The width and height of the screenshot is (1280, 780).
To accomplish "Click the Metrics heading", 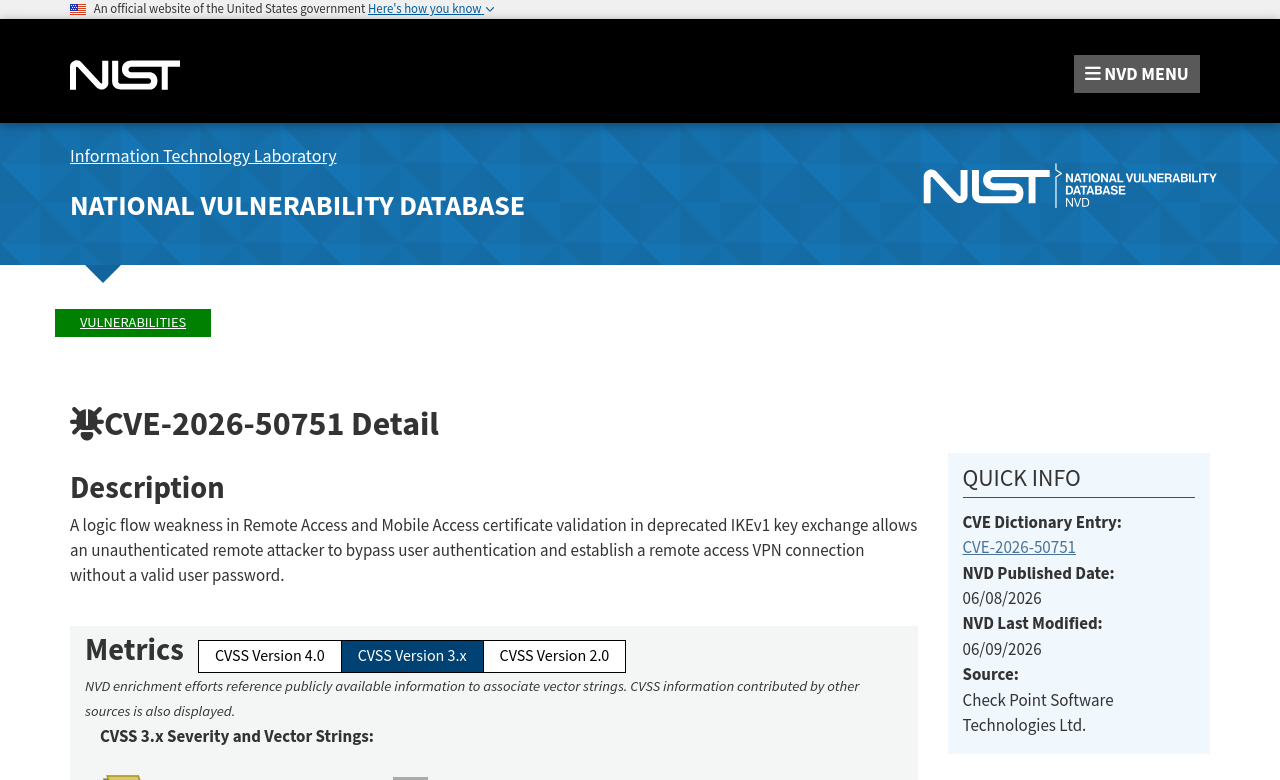I will tap(134, 650).
